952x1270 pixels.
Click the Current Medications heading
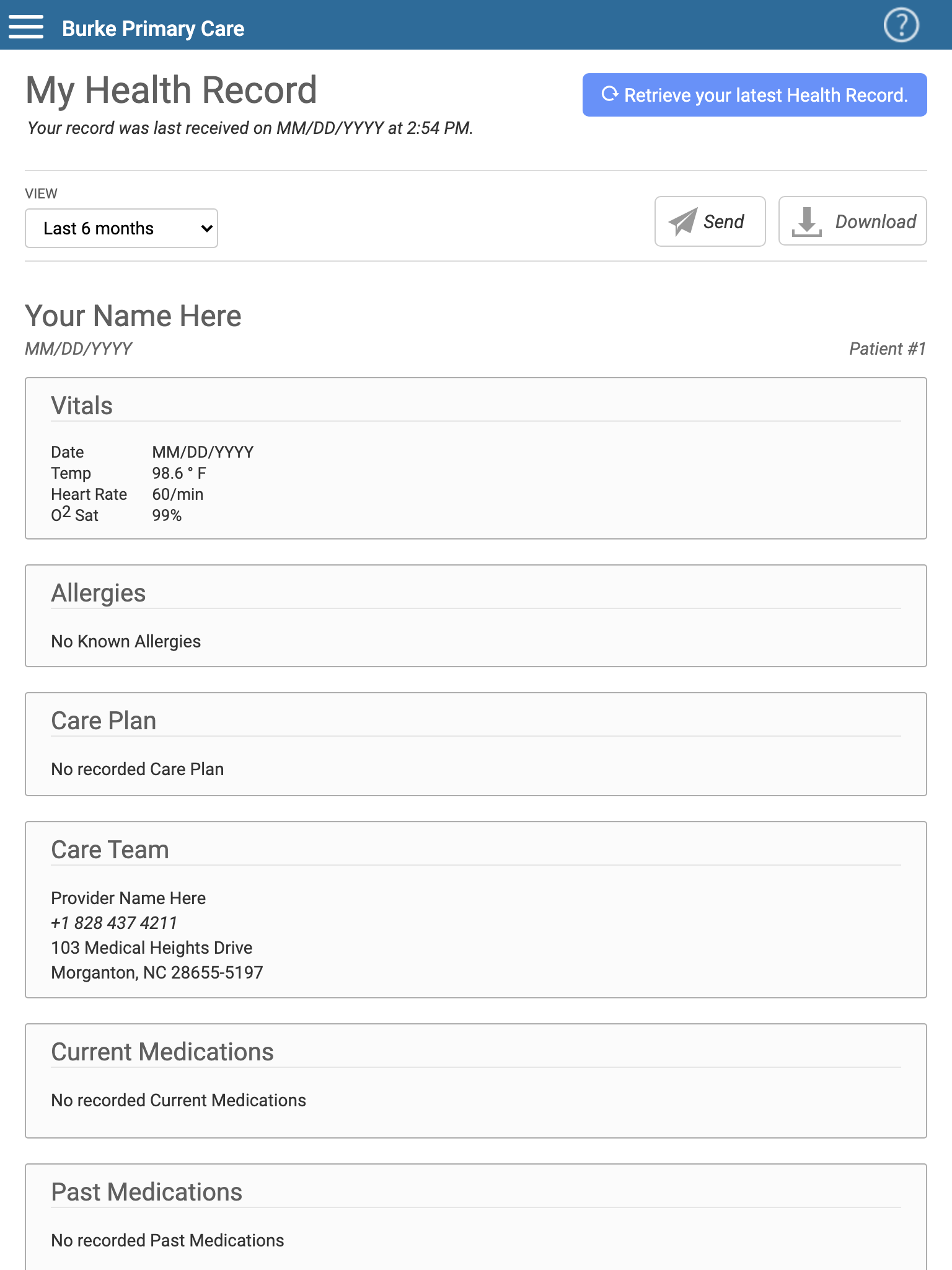[x=162, y=1052]
